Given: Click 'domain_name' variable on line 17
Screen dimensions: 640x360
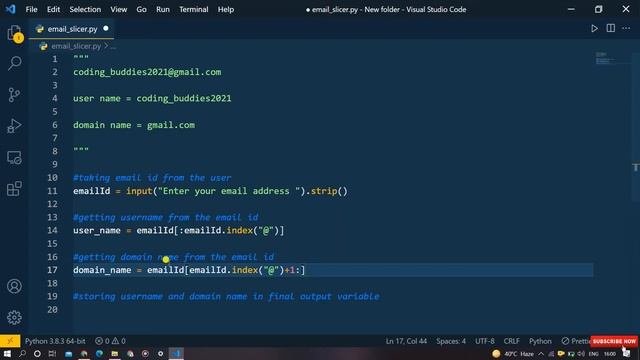Looking at the screenshot, I should (x=102, y=270).
